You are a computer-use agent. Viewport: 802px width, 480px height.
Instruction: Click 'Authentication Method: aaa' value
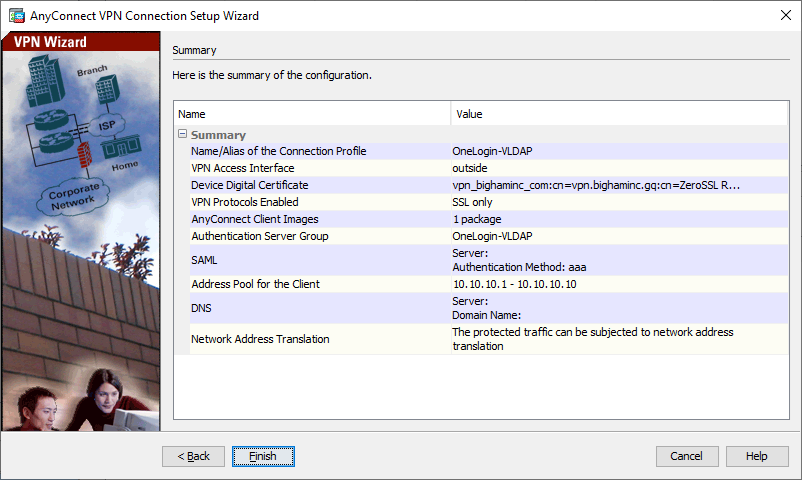tap(519, 267)
